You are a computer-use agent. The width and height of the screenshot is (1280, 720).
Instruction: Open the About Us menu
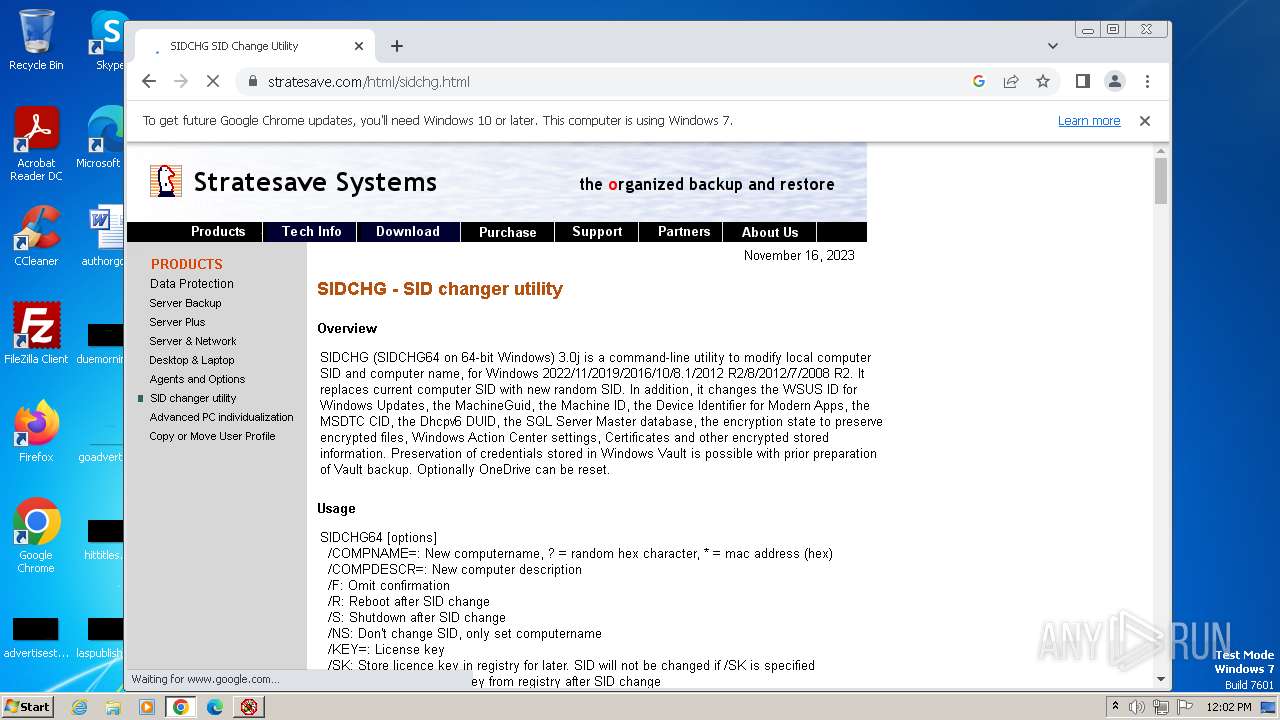coord(770,232)
